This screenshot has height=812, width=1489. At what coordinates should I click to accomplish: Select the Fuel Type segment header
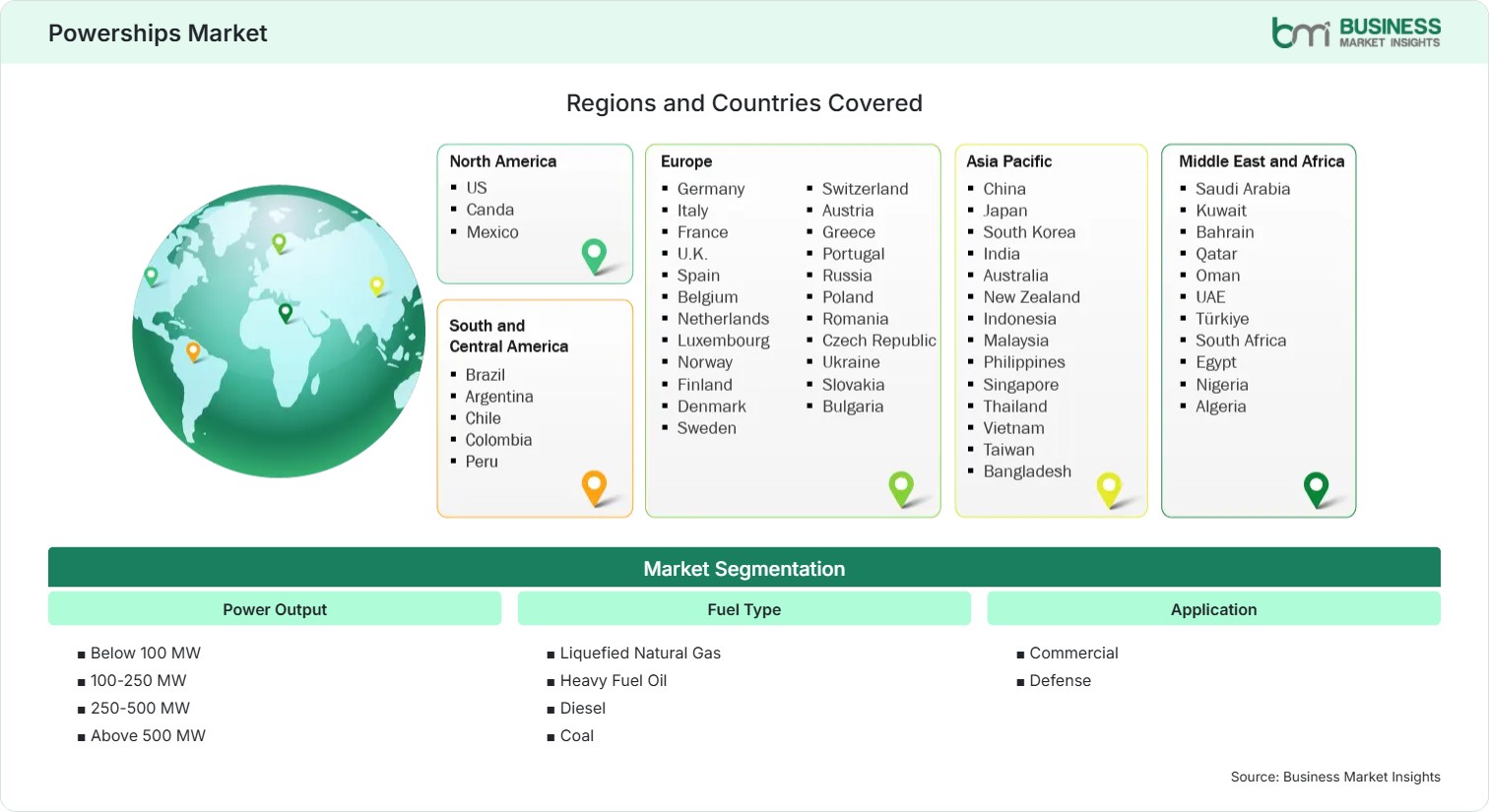coord(744,609)
